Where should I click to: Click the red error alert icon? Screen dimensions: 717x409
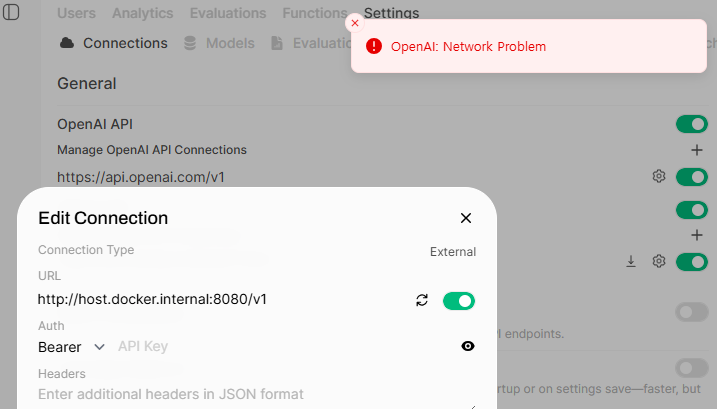click(x=374, y=46)
